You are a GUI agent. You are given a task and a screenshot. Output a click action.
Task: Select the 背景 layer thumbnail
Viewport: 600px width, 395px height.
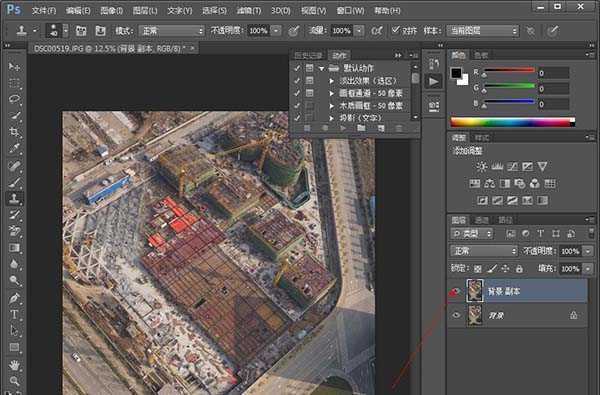[x=475, y=315]
